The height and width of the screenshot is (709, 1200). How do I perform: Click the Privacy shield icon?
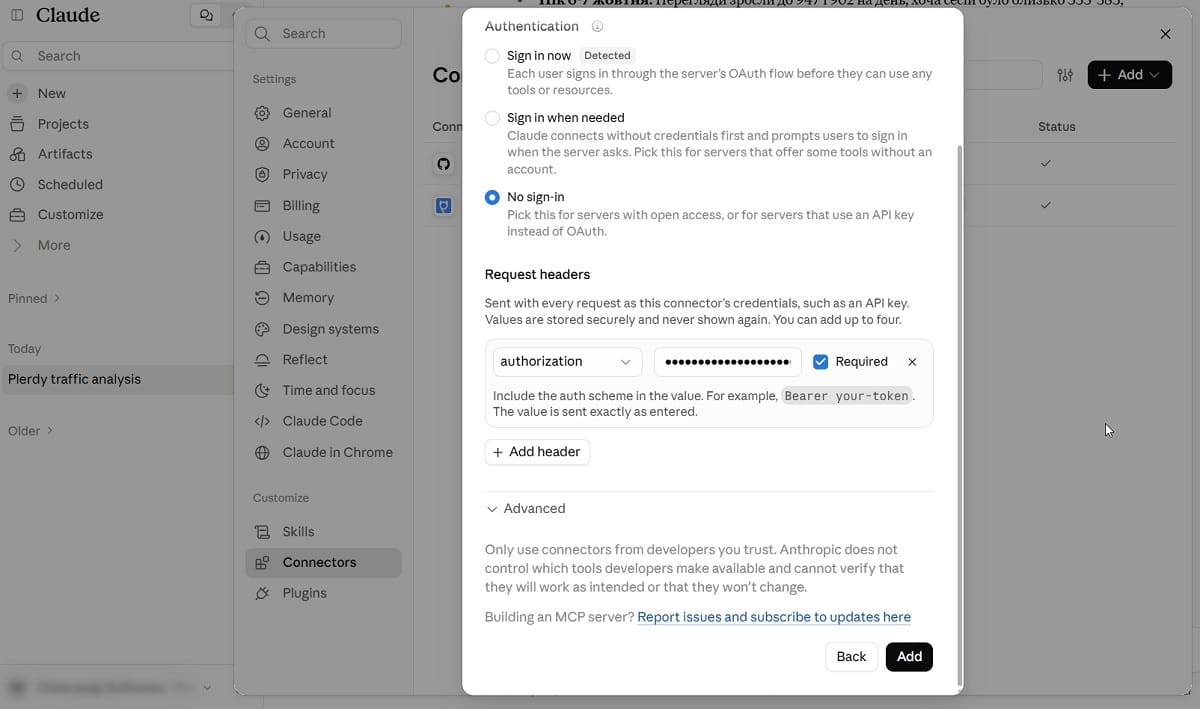click(262, 174)
